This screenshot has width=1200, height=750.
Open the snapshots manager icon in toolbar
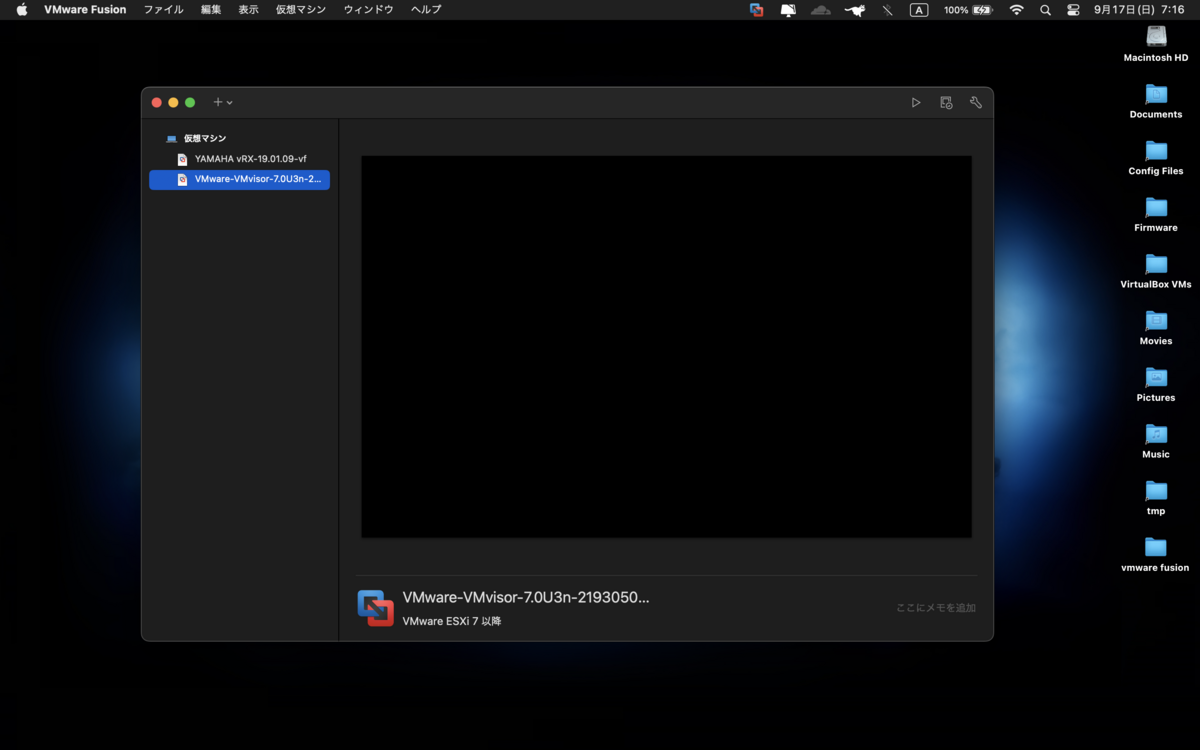(946, 102)
